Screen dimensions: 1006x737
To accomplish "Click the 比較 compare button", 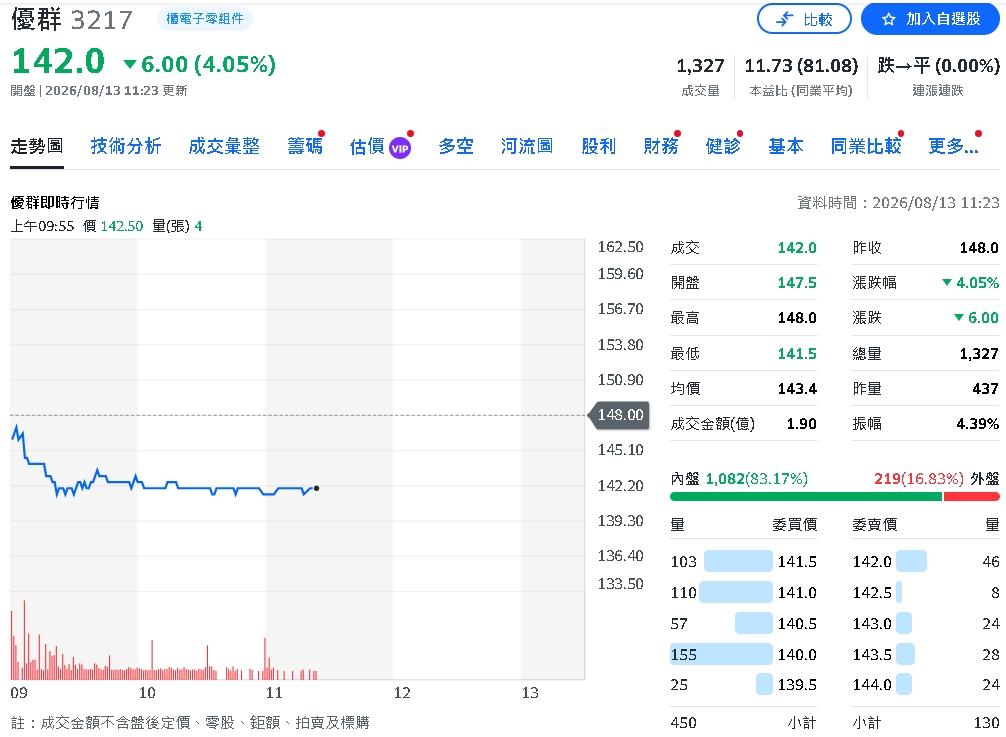I will pos(804,19).
